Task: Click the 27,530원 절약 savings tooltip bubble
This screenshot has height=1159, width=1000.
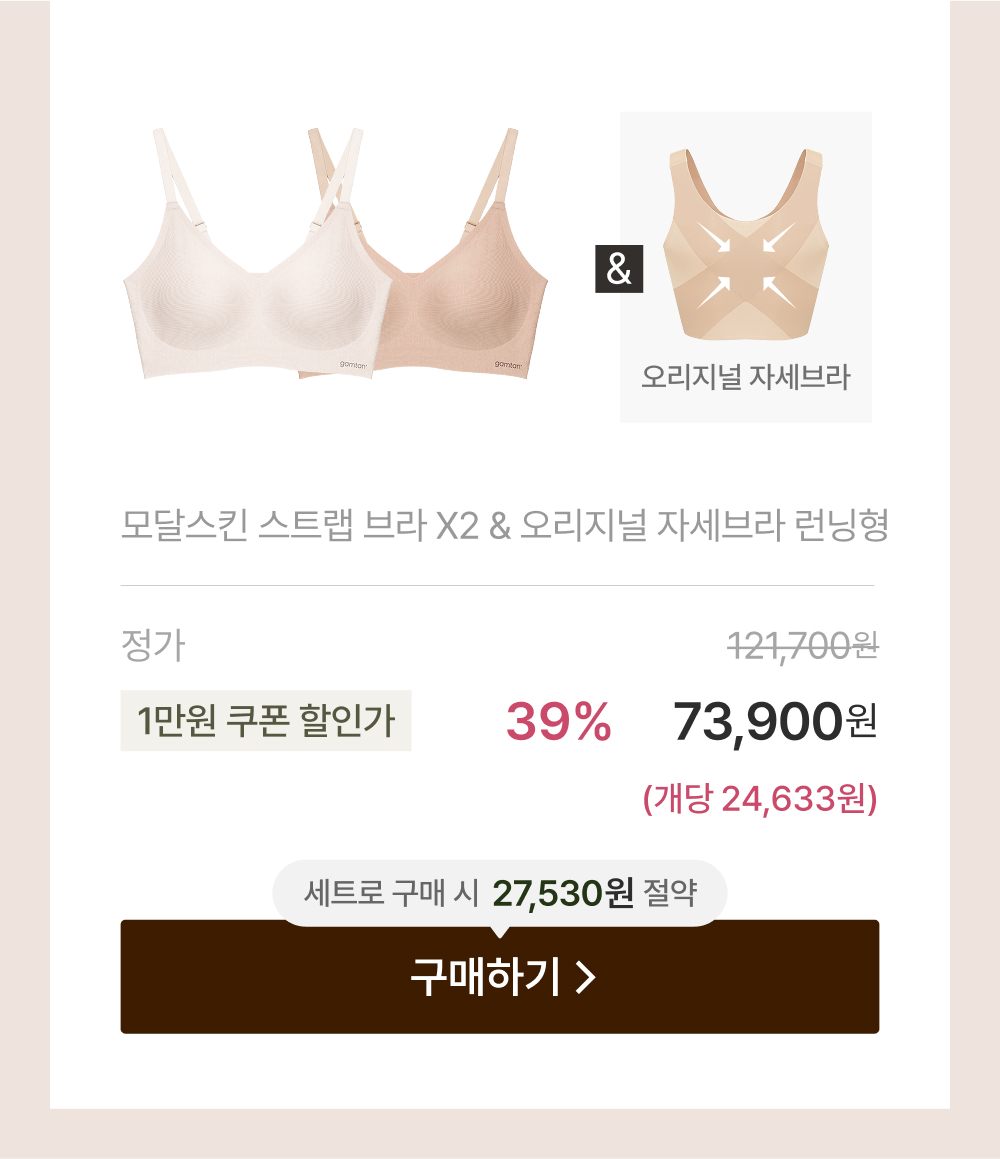Action: 500,893
